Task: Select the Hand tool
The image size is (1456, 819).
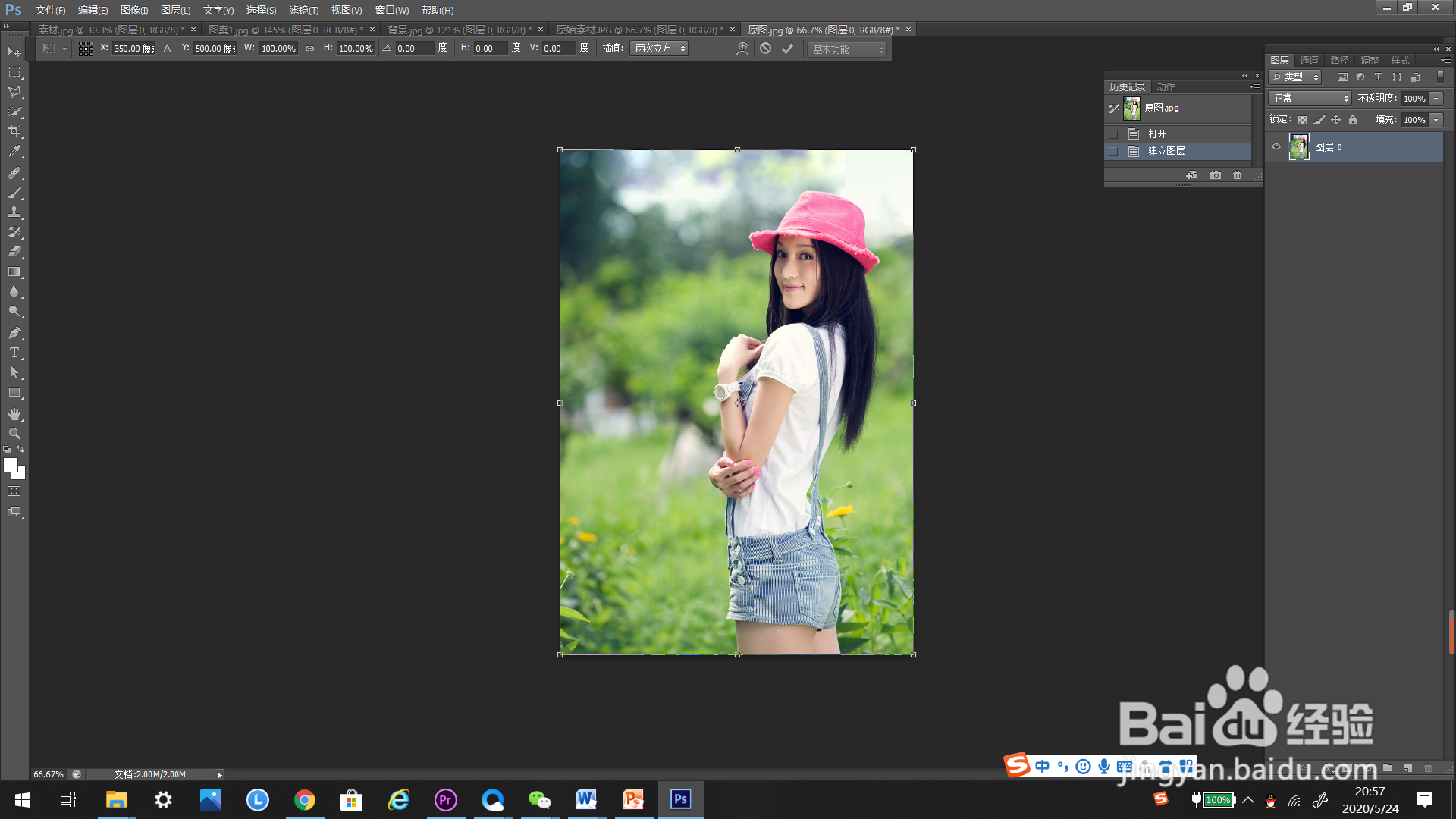Action: 14,414
